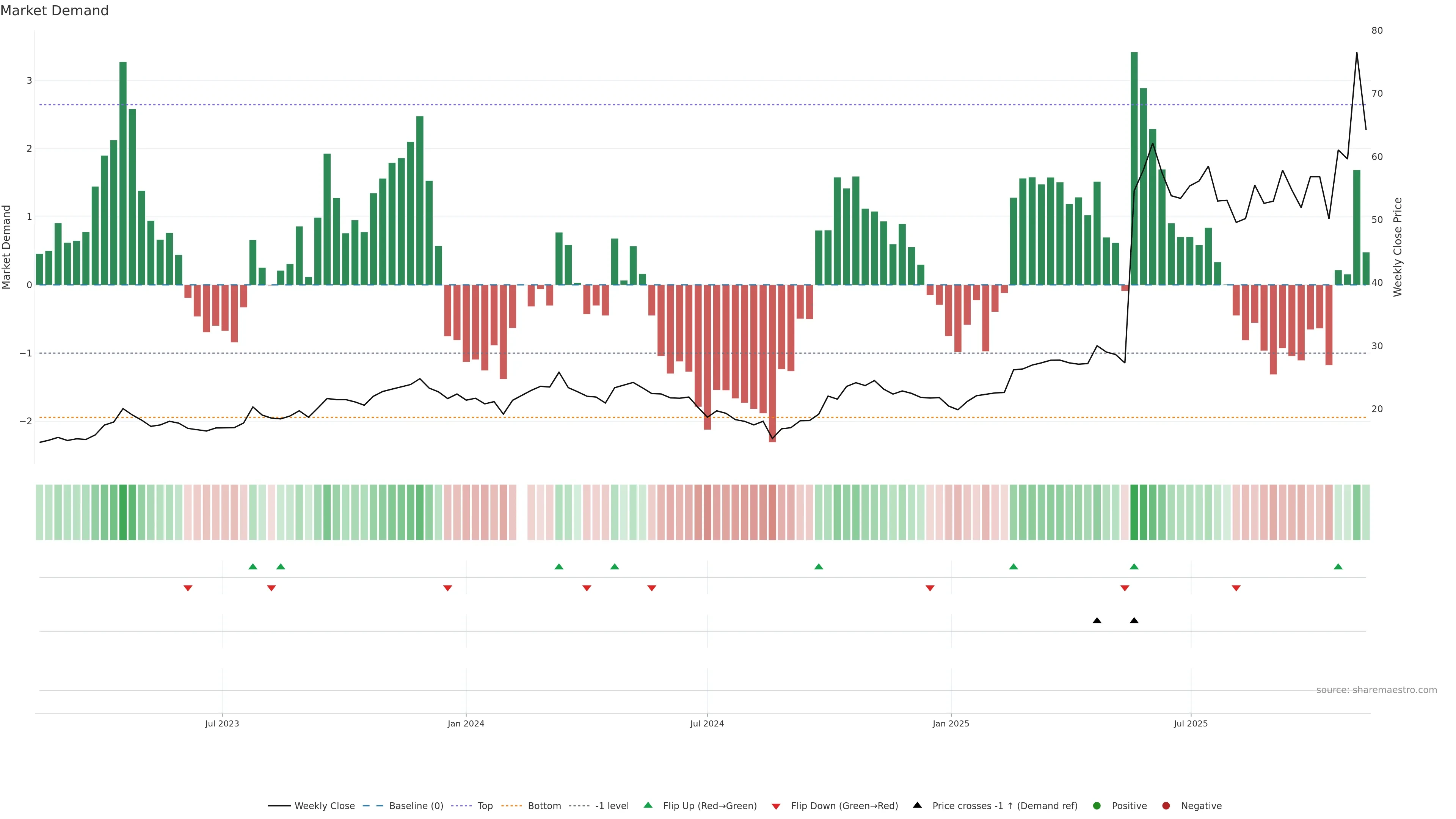
Task: Click the Jan 2024 x-axis label
Action: (466, 723)
